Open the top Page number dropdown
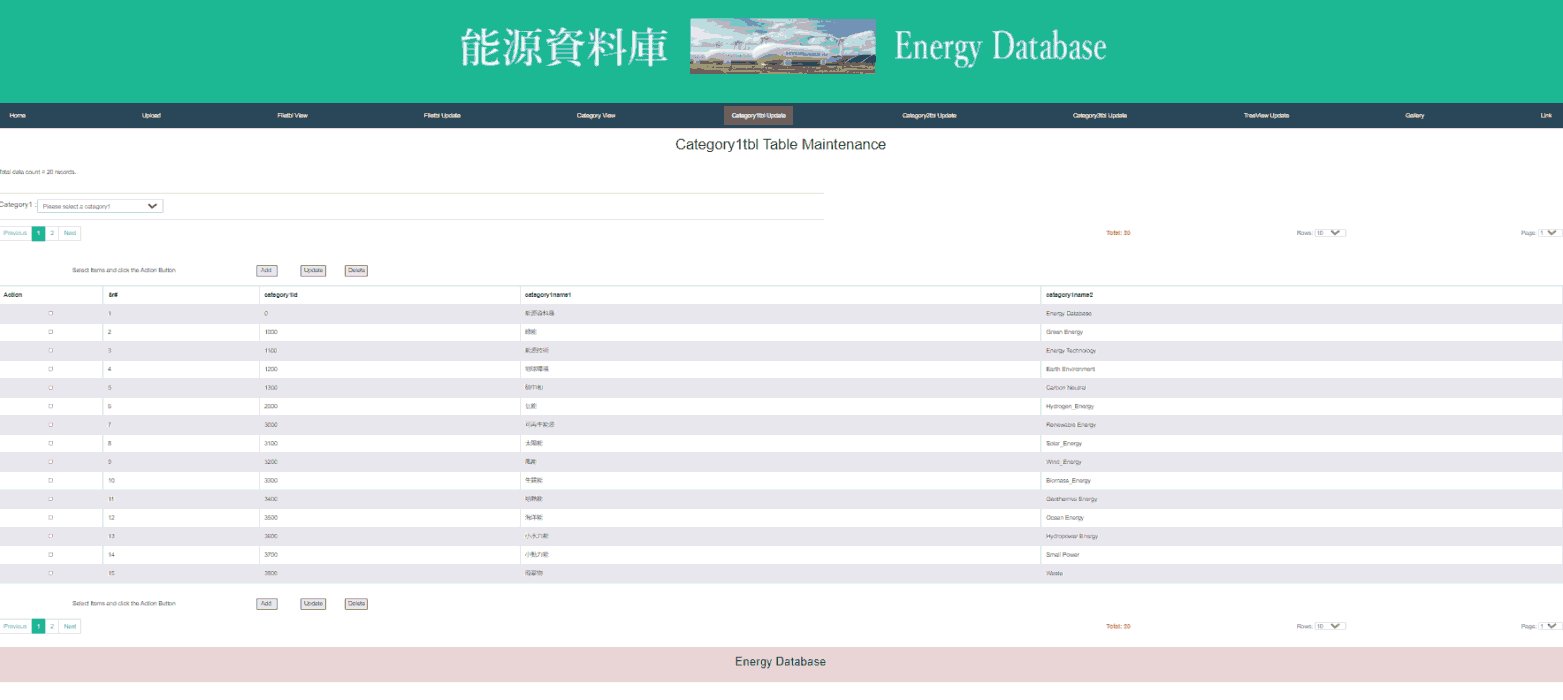This screenshot has height=700, width=1563. coord(1549,233)
